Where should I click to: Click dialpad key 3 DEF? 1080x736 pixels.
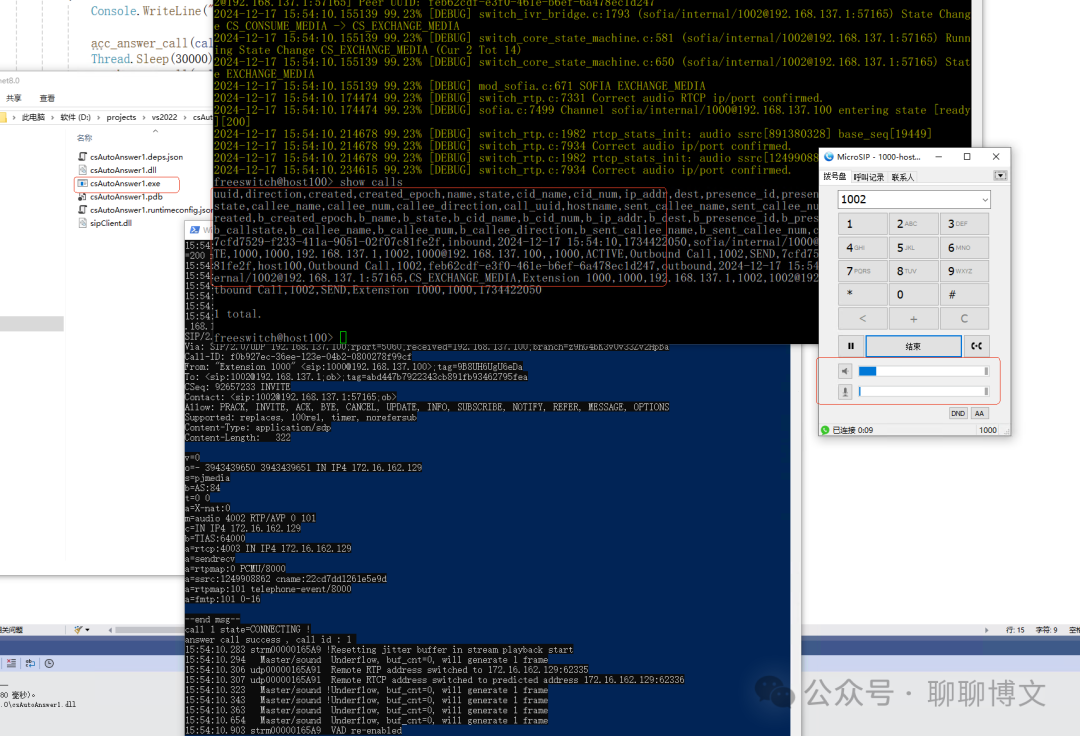[964, 224]
